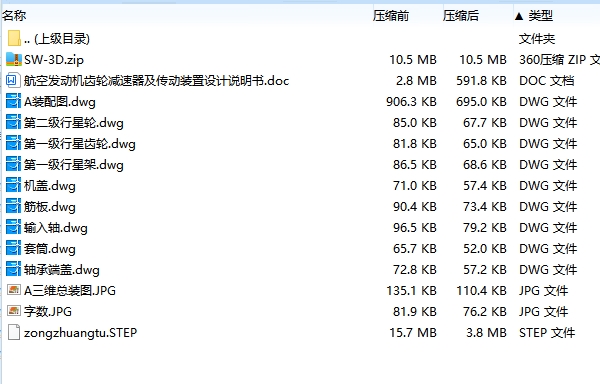Select file name 轴承端盖.dwg

pos(62,270)
